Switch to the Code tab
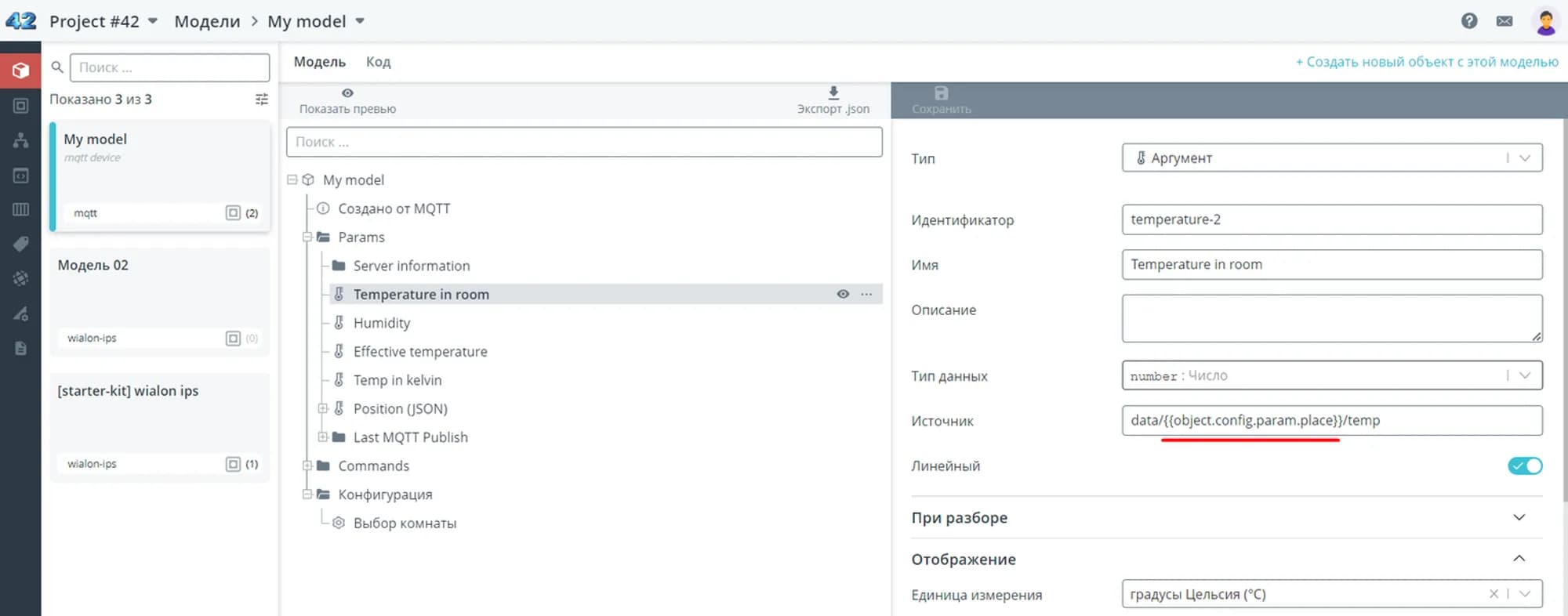Viewport: 1568px width, 616px height. click(378, 62)
